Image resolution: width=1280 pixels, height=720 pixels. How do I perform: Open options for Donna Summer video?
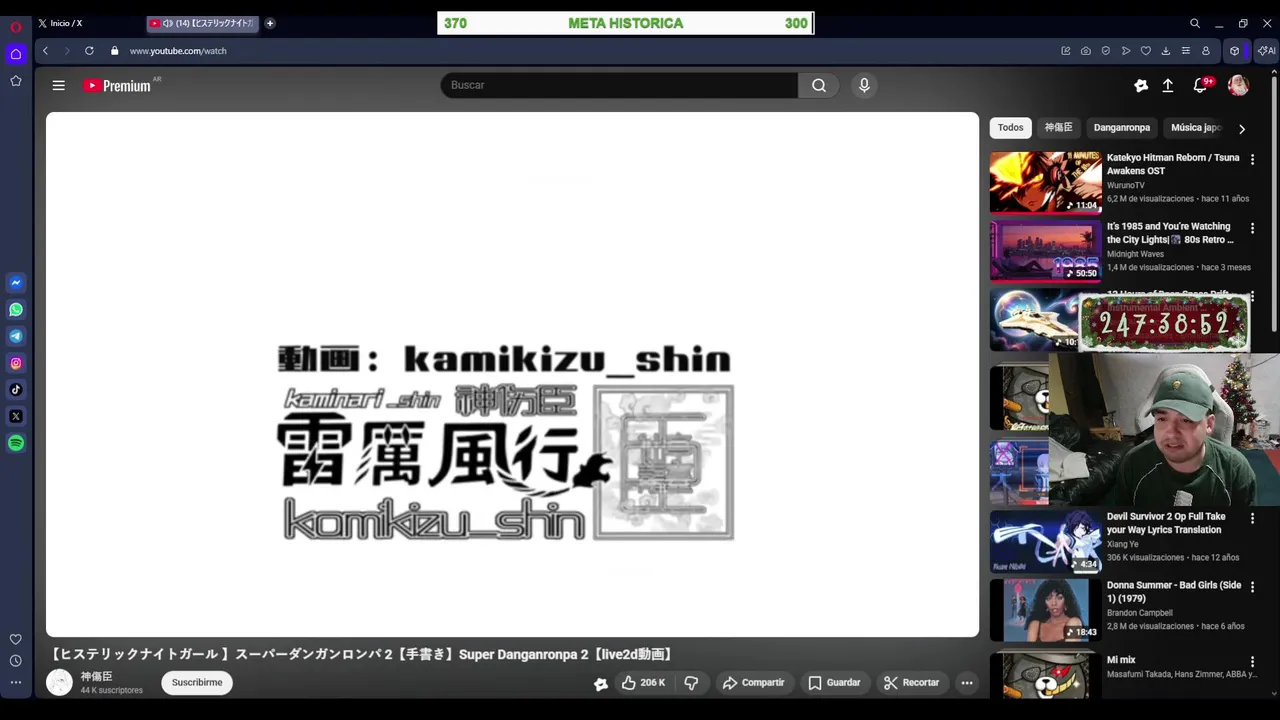pos(1252,588)
